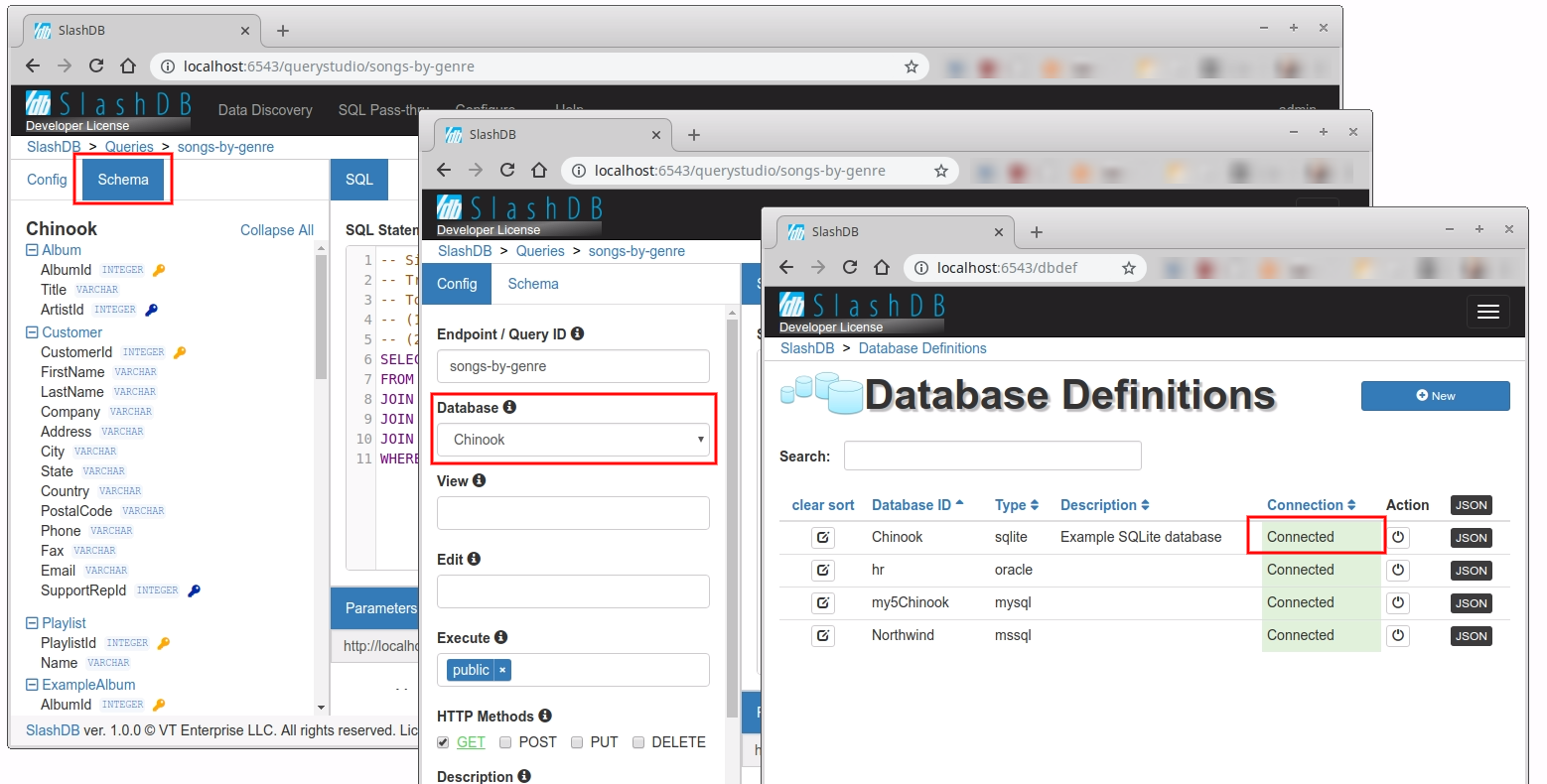1547x784 pixels.
Task: Click home icon in dbdef browser window
Action: 881,267
